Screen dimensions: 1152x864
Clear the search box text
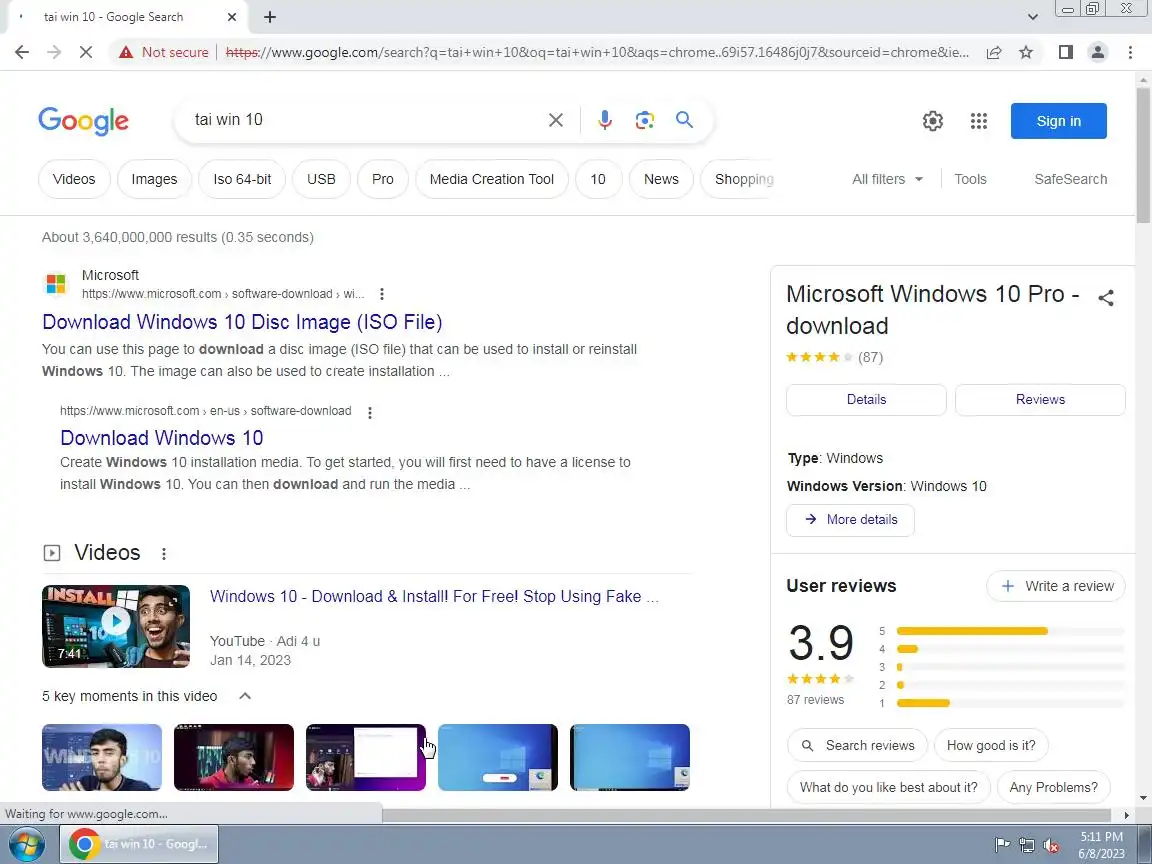(x=556, y=120)
